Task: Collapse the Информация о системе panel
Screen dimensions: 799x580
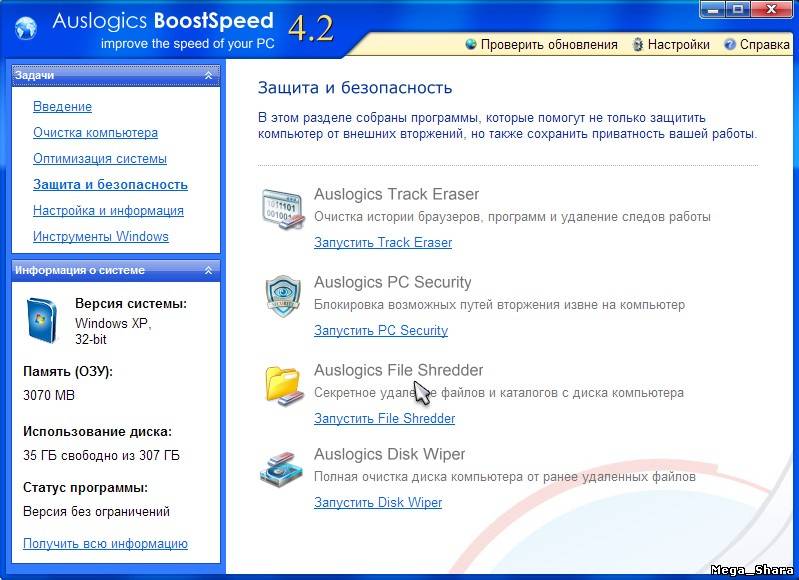Action: click(208, 271)
